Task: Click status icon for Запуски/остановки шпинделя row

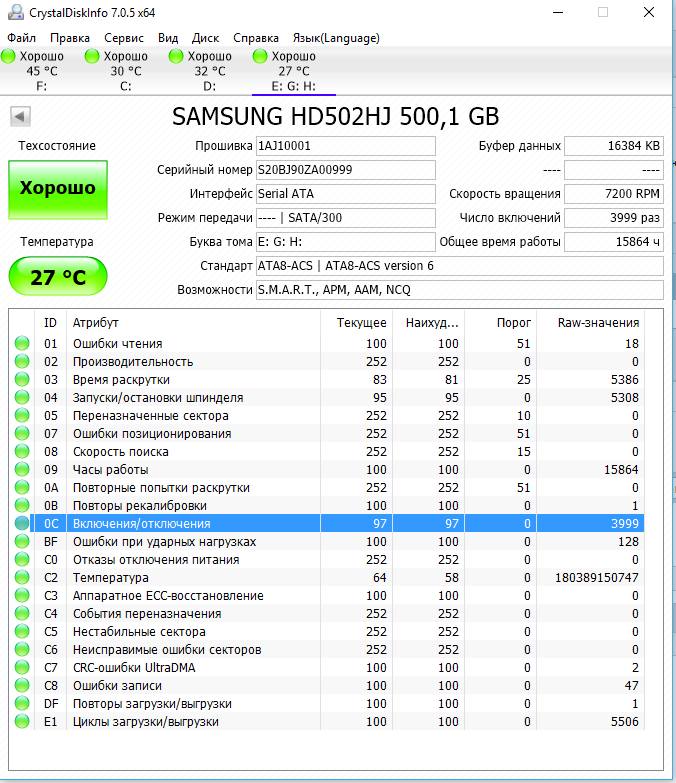Action: tap(22, 397)
